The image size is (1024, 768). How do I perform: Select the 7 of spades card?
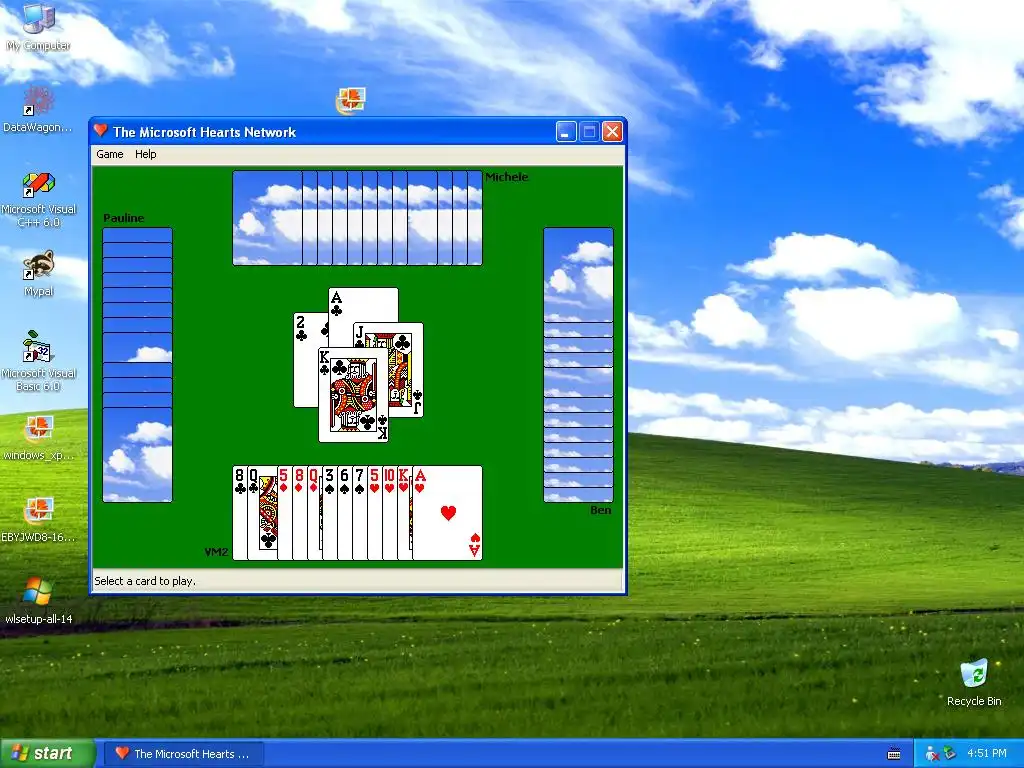pyautogui.click(x=360, y=513)
